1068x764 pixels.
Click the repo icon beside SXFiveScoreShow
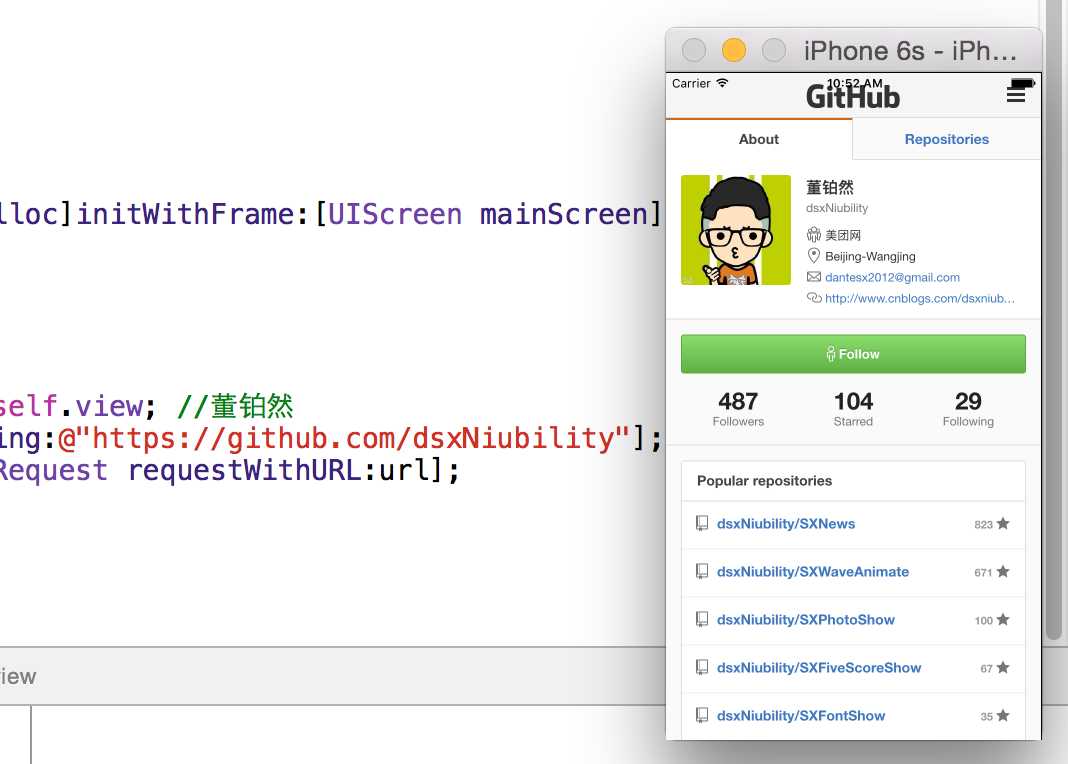coord(702,667)
